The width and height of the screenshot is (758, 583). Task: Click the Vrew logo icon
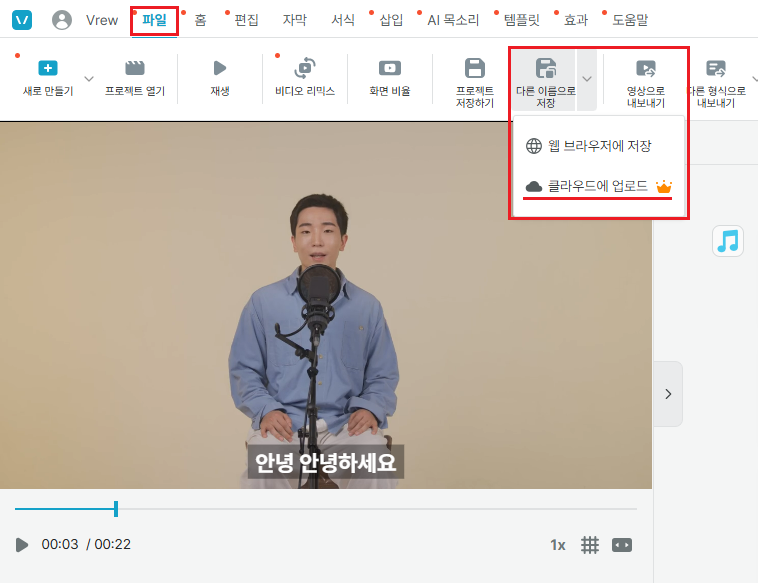point(22,20)
